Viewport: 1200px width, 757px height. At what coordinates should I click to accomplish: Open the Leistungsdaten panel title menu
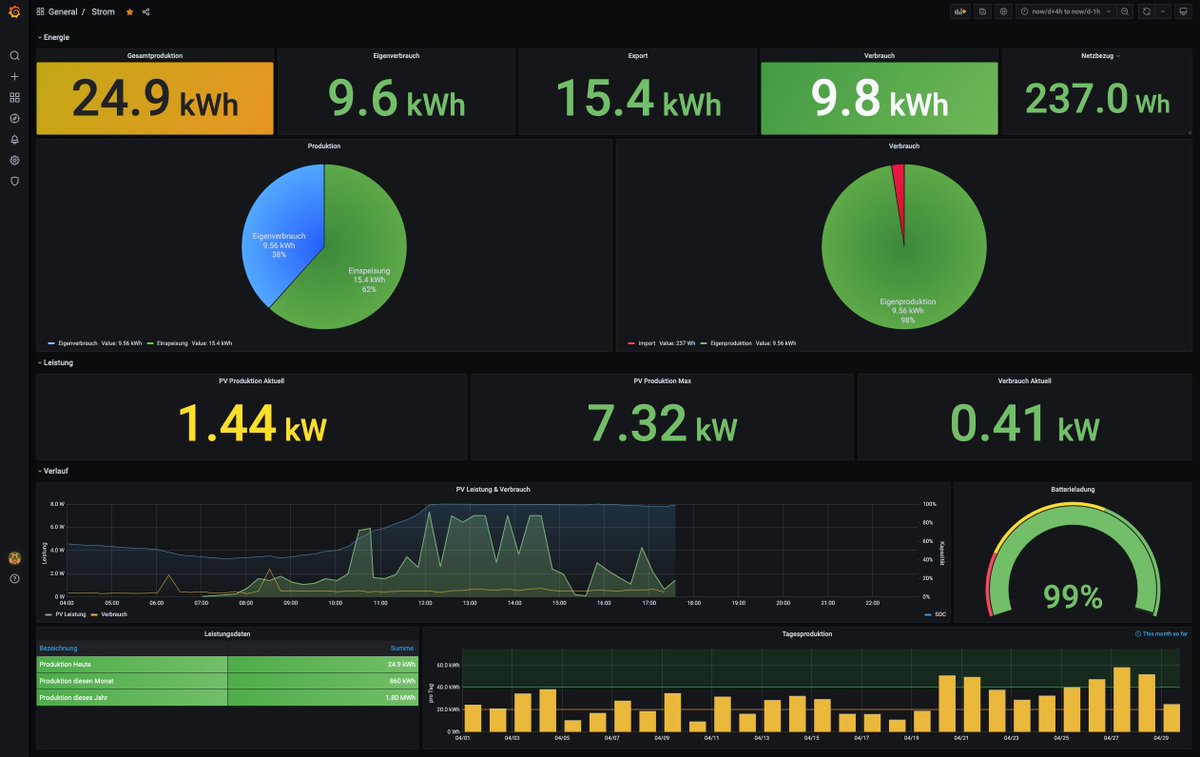pyautogui.click(x=227, y=634)
